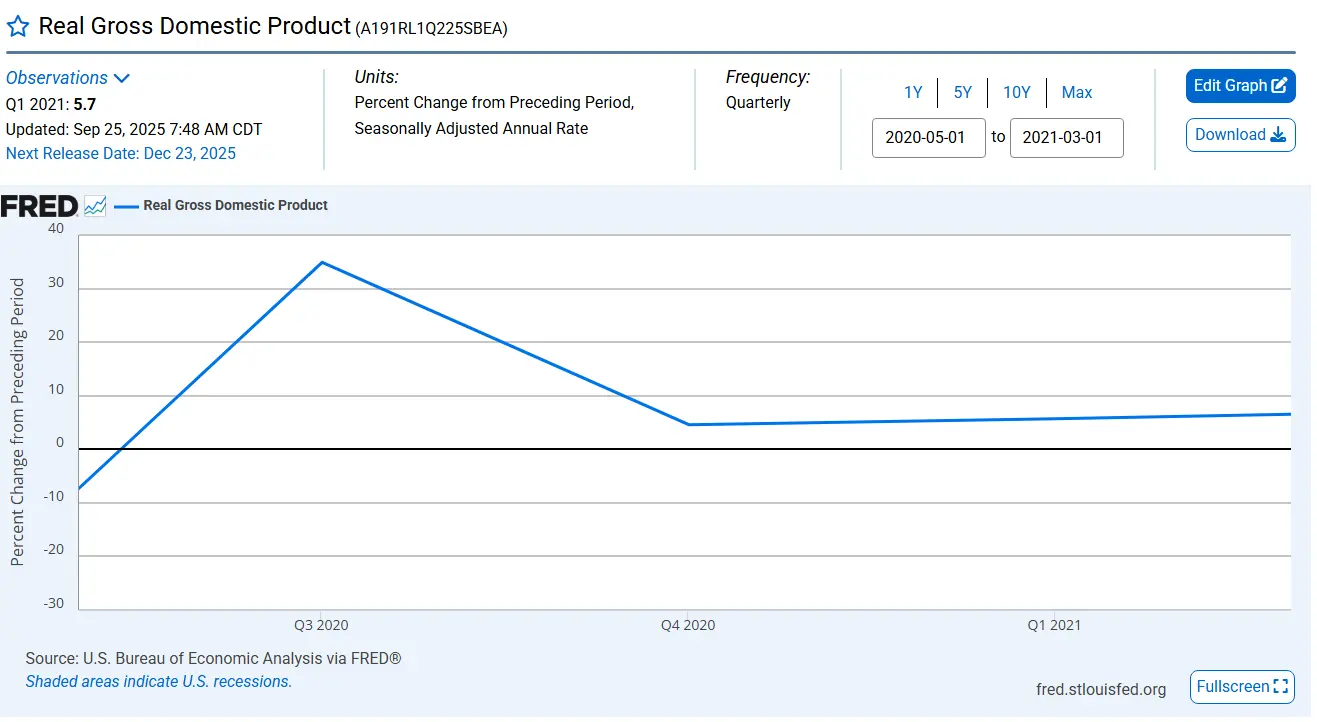Select the 5Y time range
The width and height of the screenshot is (1317, 722).
(x=962, y=92)
